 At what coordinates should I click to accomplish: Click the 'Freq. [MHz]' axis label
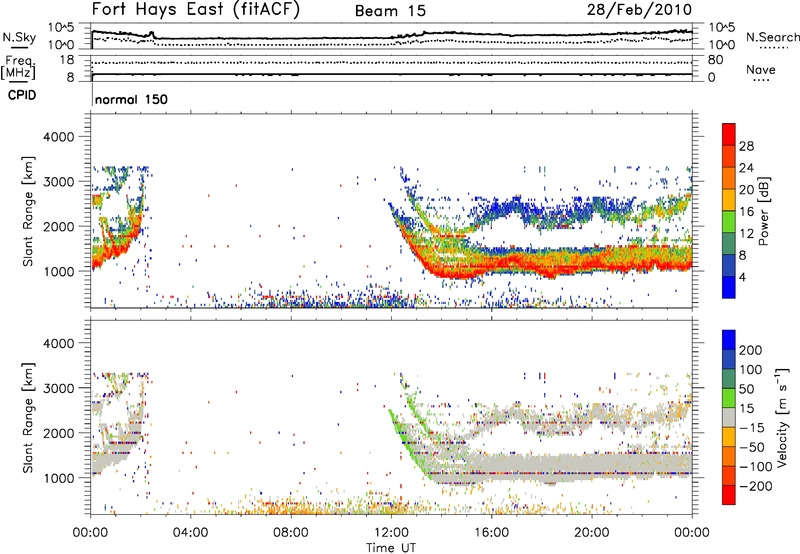pos(18,68)
